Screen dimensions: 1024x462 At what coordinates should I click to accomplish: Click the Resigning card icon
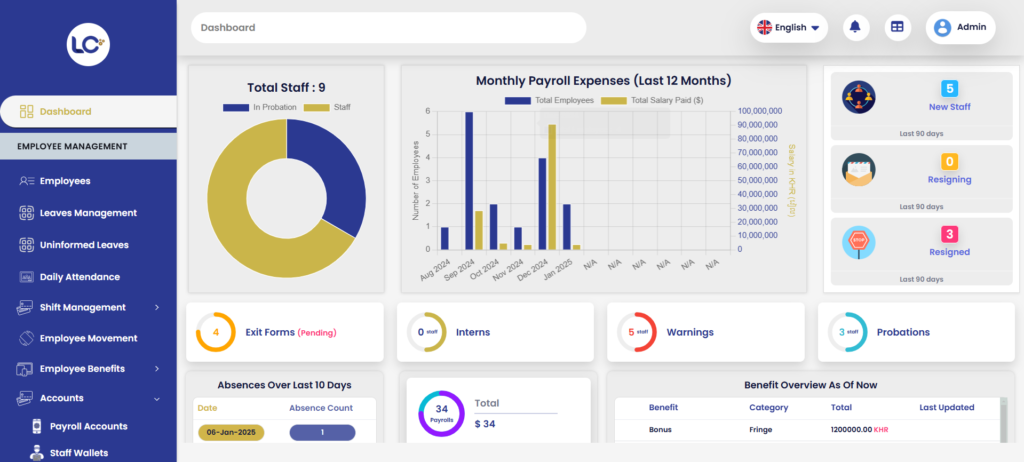859,171
